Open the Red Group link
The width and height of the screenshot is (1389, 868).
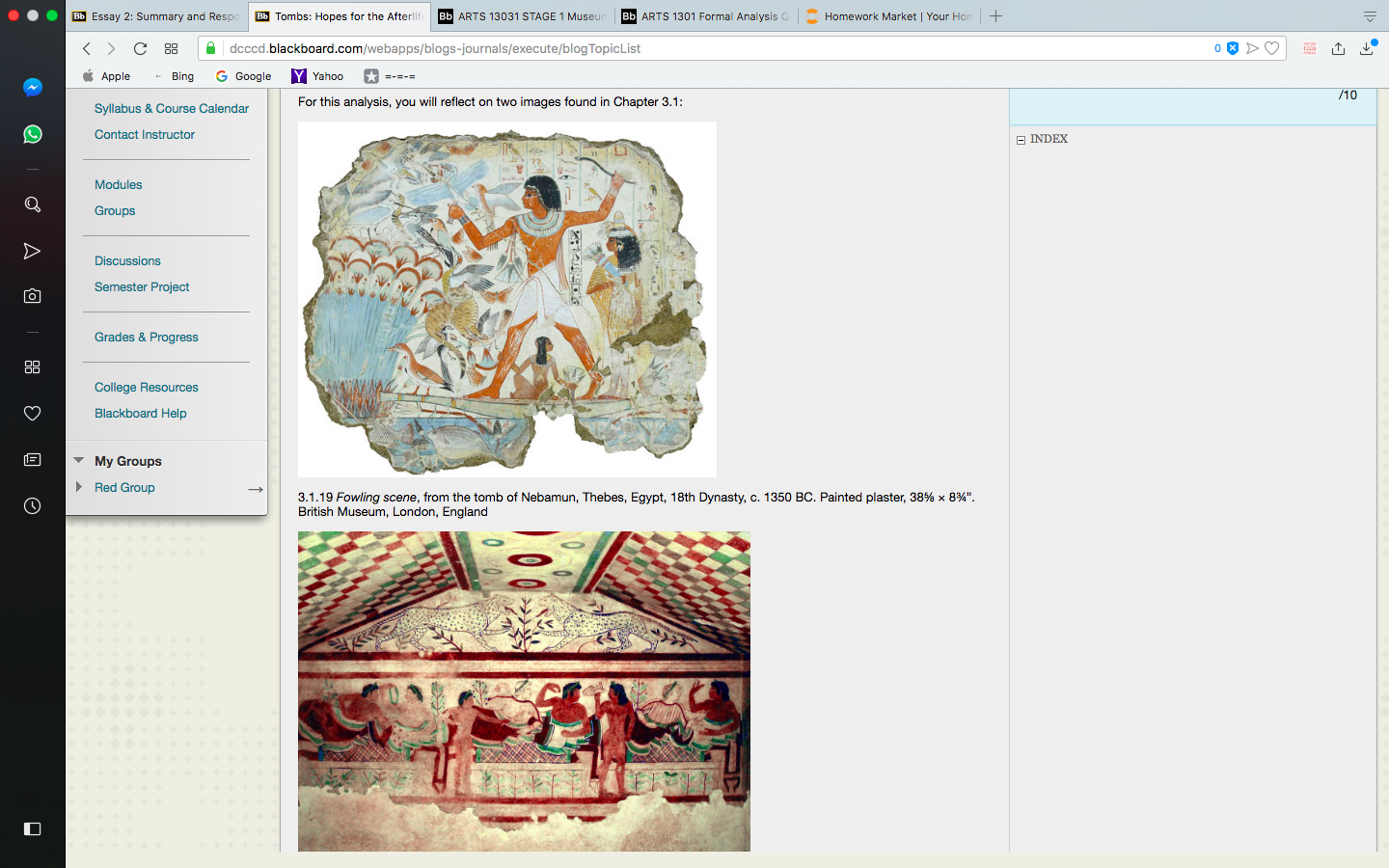pos(124,488)
